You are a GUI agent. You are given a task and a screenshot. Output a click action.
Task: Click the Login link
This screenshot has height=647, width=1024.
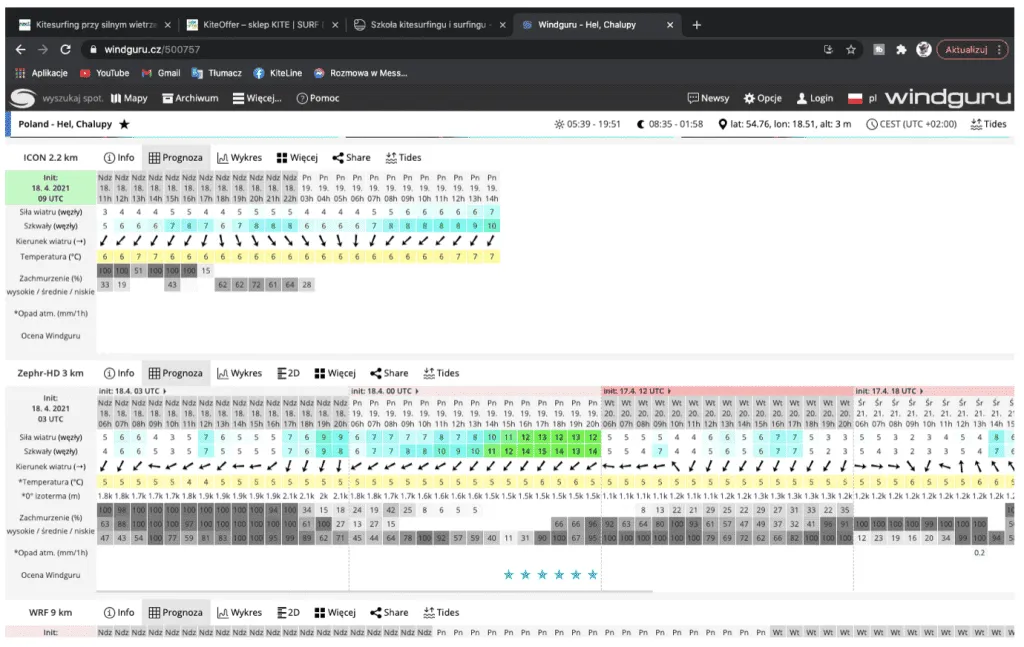814,98
